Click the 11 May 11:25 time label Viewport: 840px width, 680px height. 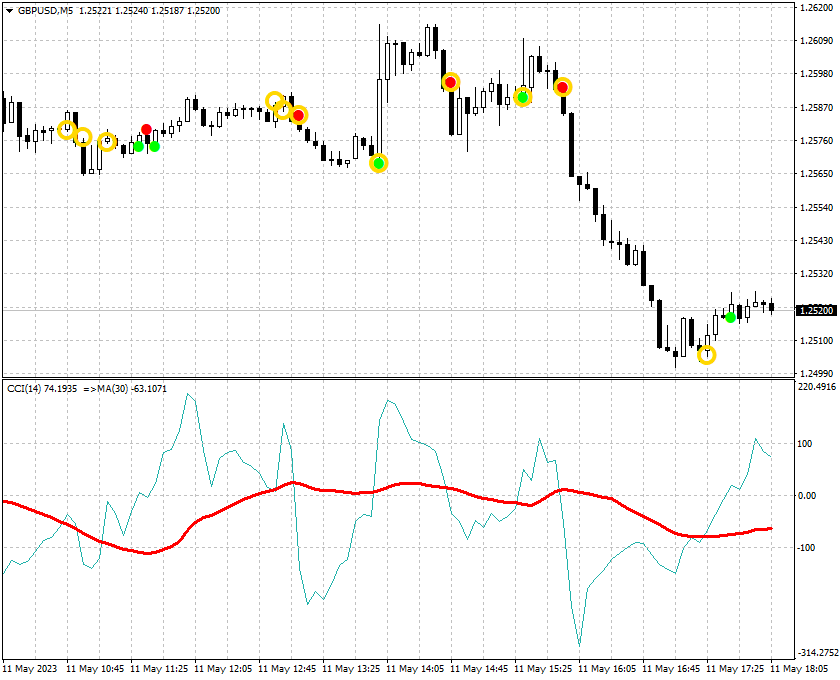159,669
